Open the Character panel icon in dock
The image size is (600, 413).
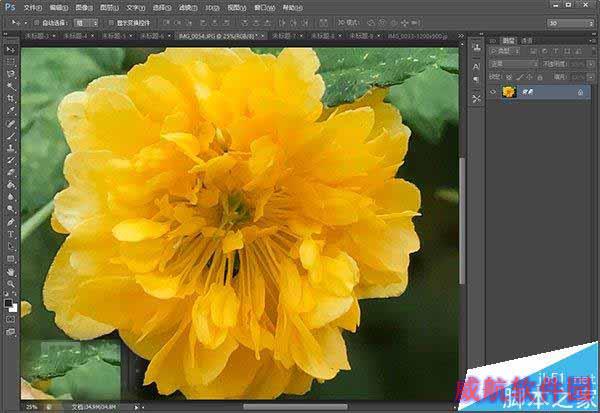pyautogui.click(x=476, y=66)
